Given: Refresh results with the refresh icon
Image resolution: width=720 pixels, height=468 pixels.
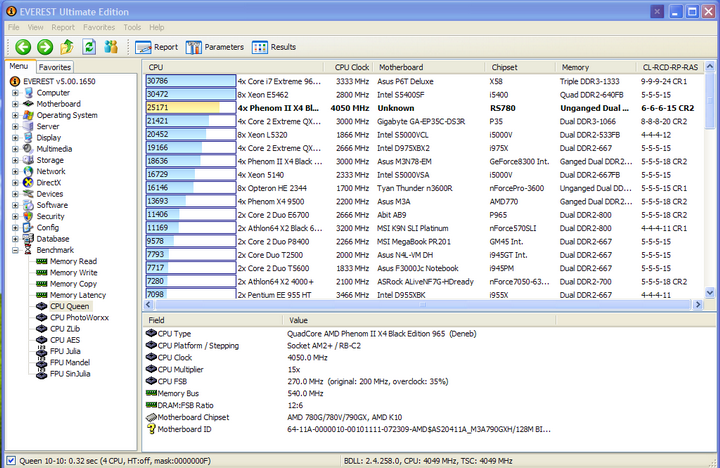Looking at the screenshot, I should click(89, 47).
